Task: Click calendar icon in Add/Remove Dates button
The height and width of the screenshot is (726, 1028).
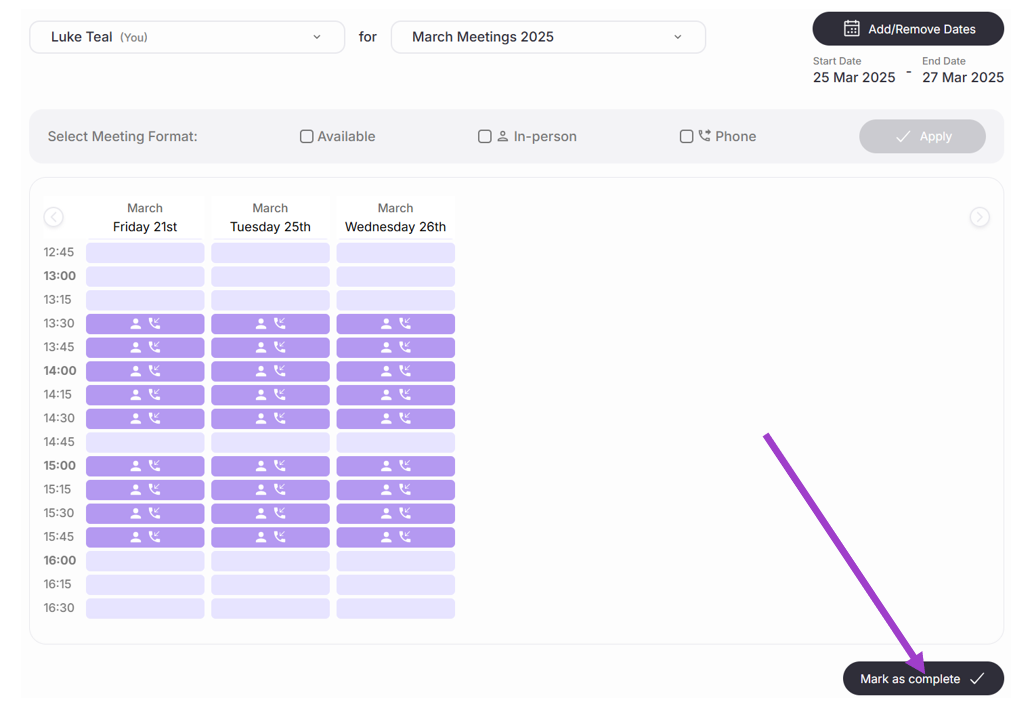Action: pos(851,29)
